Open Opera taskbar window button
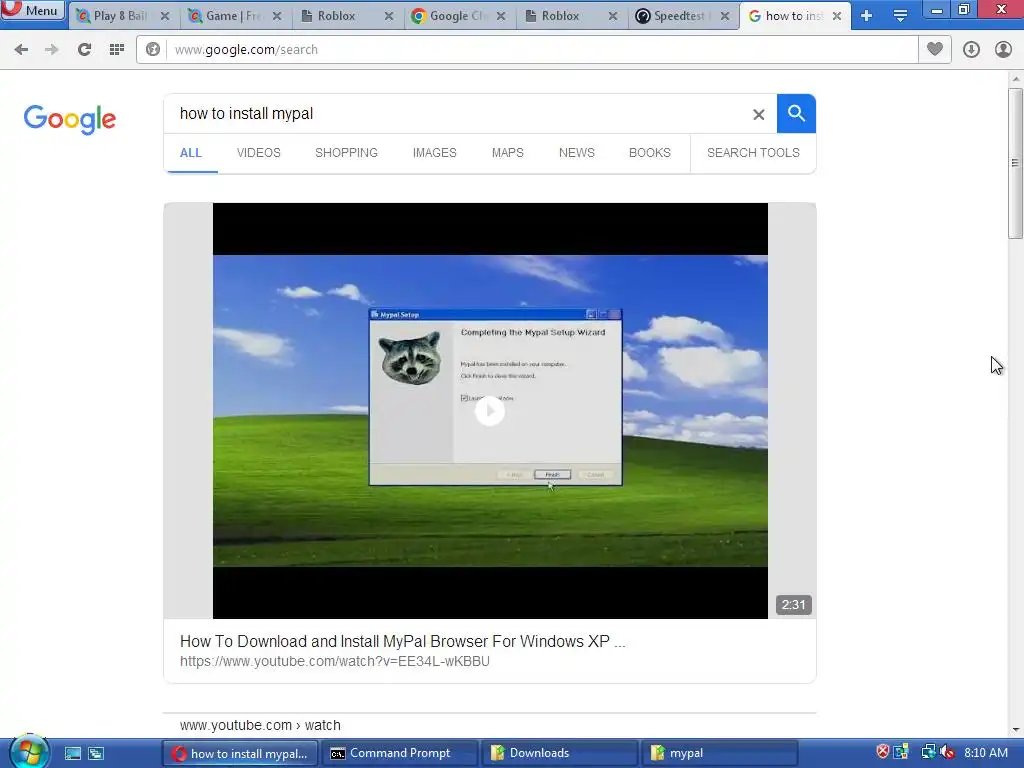1024x768 pixels. (x=239, y=754)
